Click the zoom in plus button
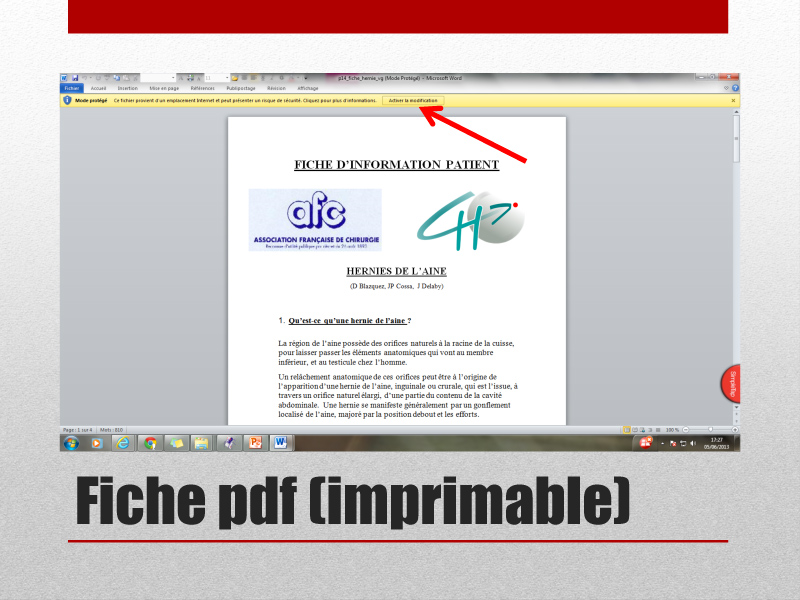 (x=735, y=430)
